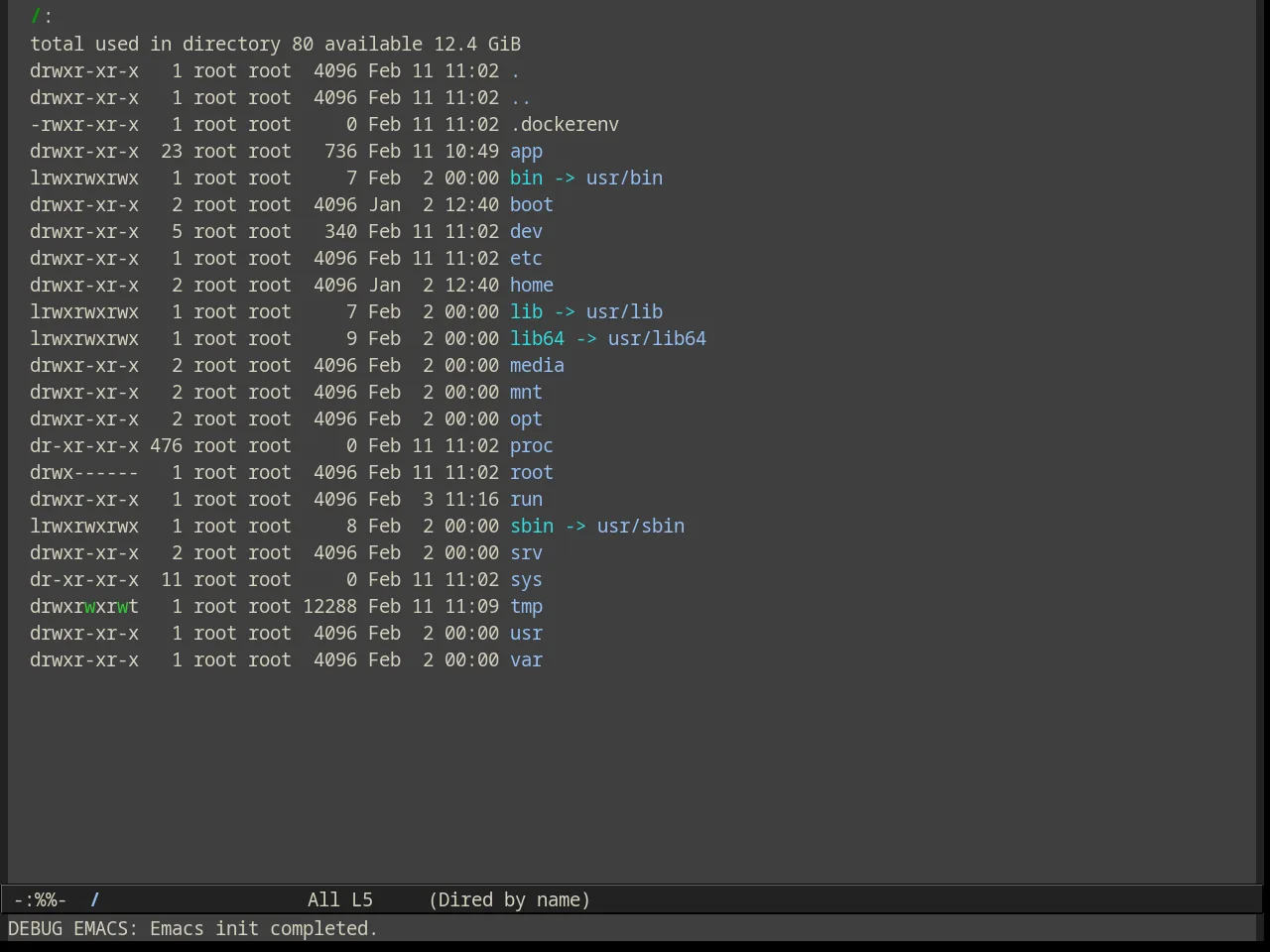
Task: Click the usr/sbin symlink target
Action: tap(641, 527)
